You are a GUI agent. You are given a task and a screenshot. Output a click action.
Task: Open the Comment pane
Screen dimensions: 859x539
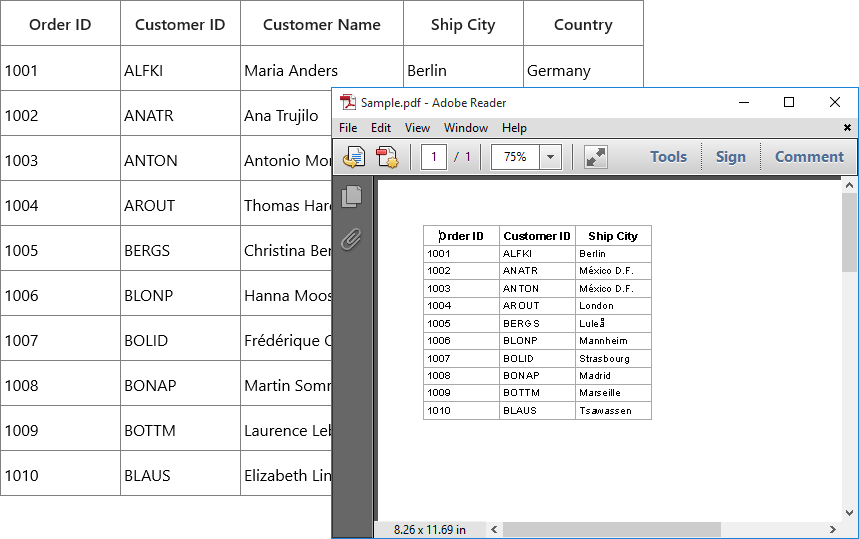(809, 157)
